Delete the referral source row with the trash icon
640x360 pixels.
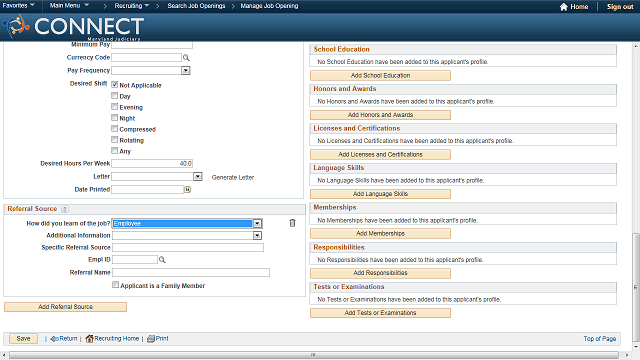pos(292,223)
